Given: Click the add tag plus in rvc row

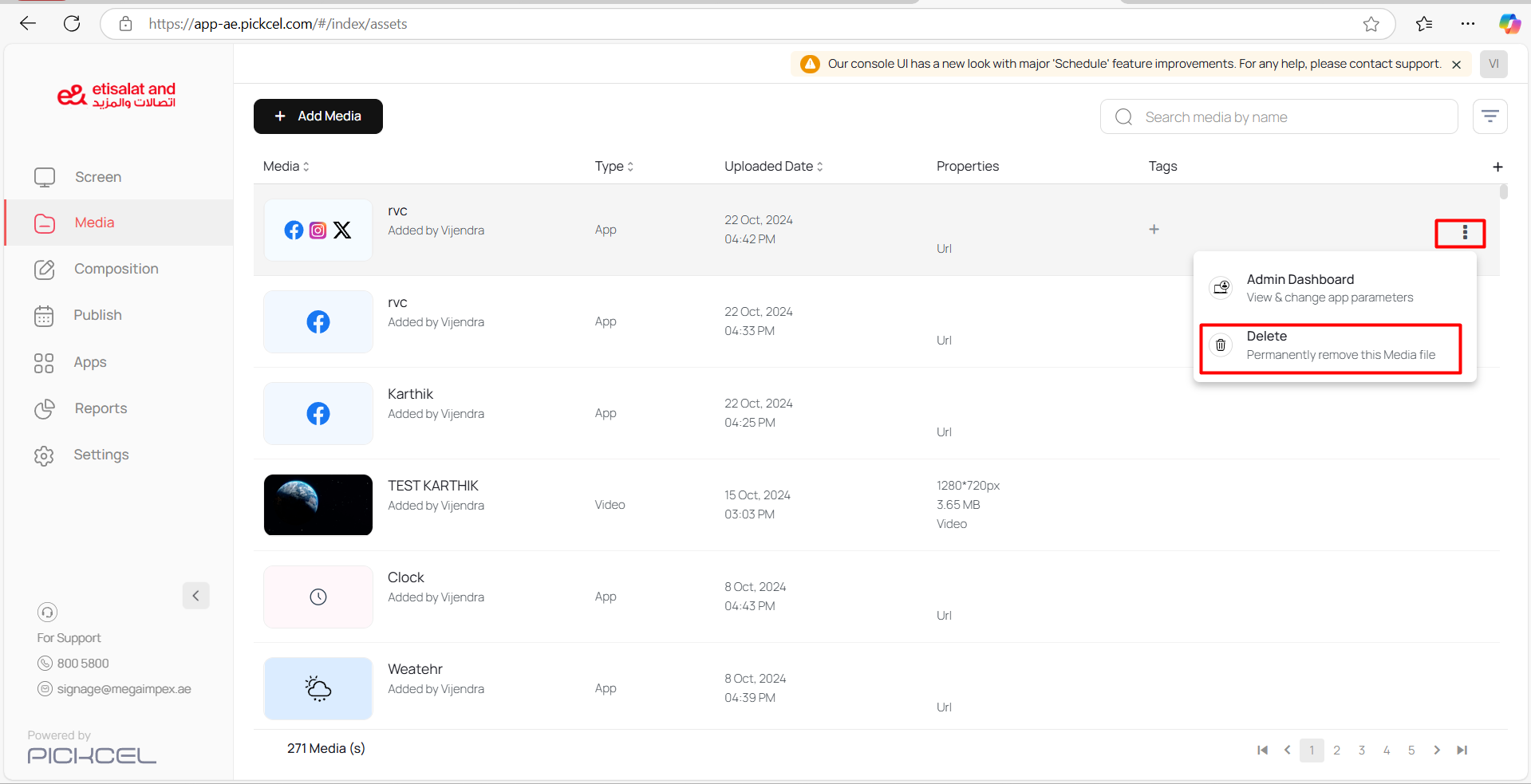Looking at the screenshot, I should click(1154, 230).
